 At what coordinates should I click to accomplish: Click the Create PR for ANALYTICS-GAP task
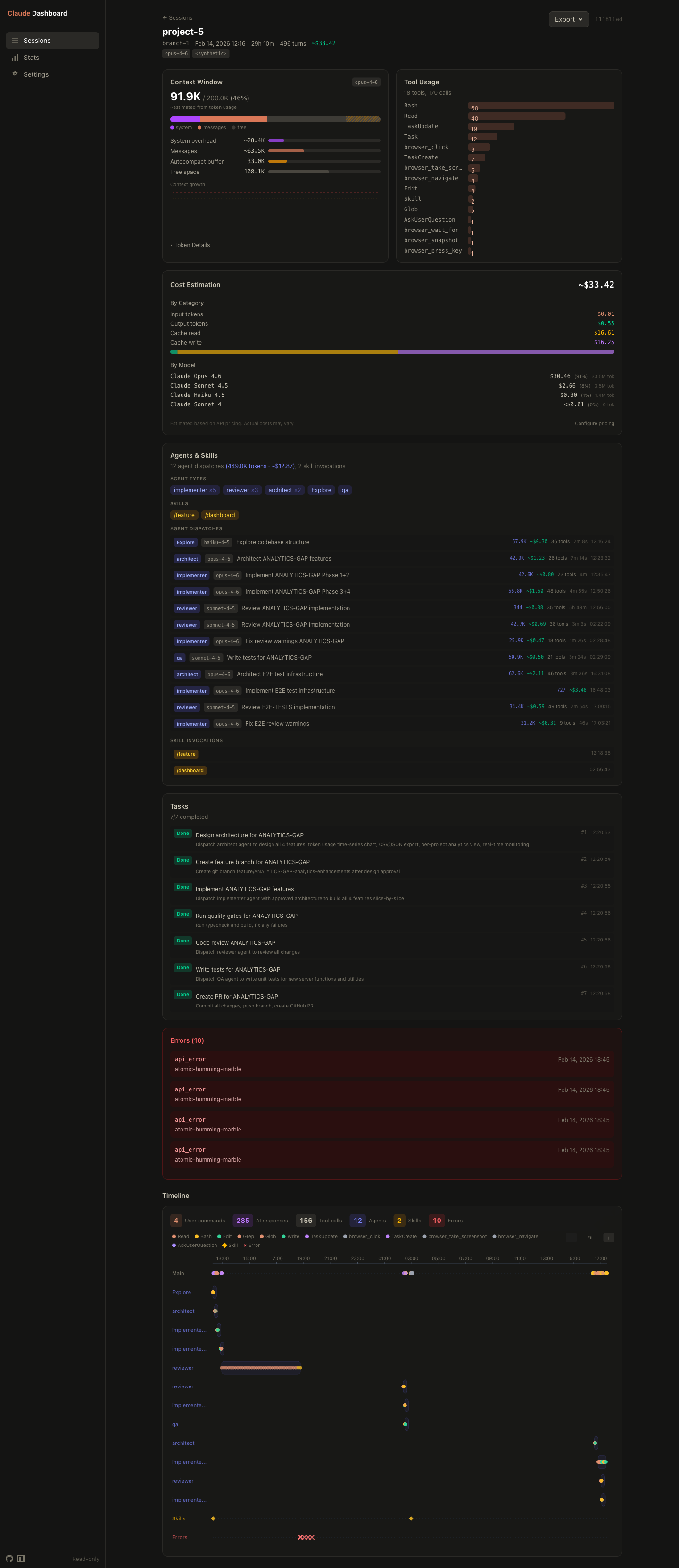point(391,1000)
